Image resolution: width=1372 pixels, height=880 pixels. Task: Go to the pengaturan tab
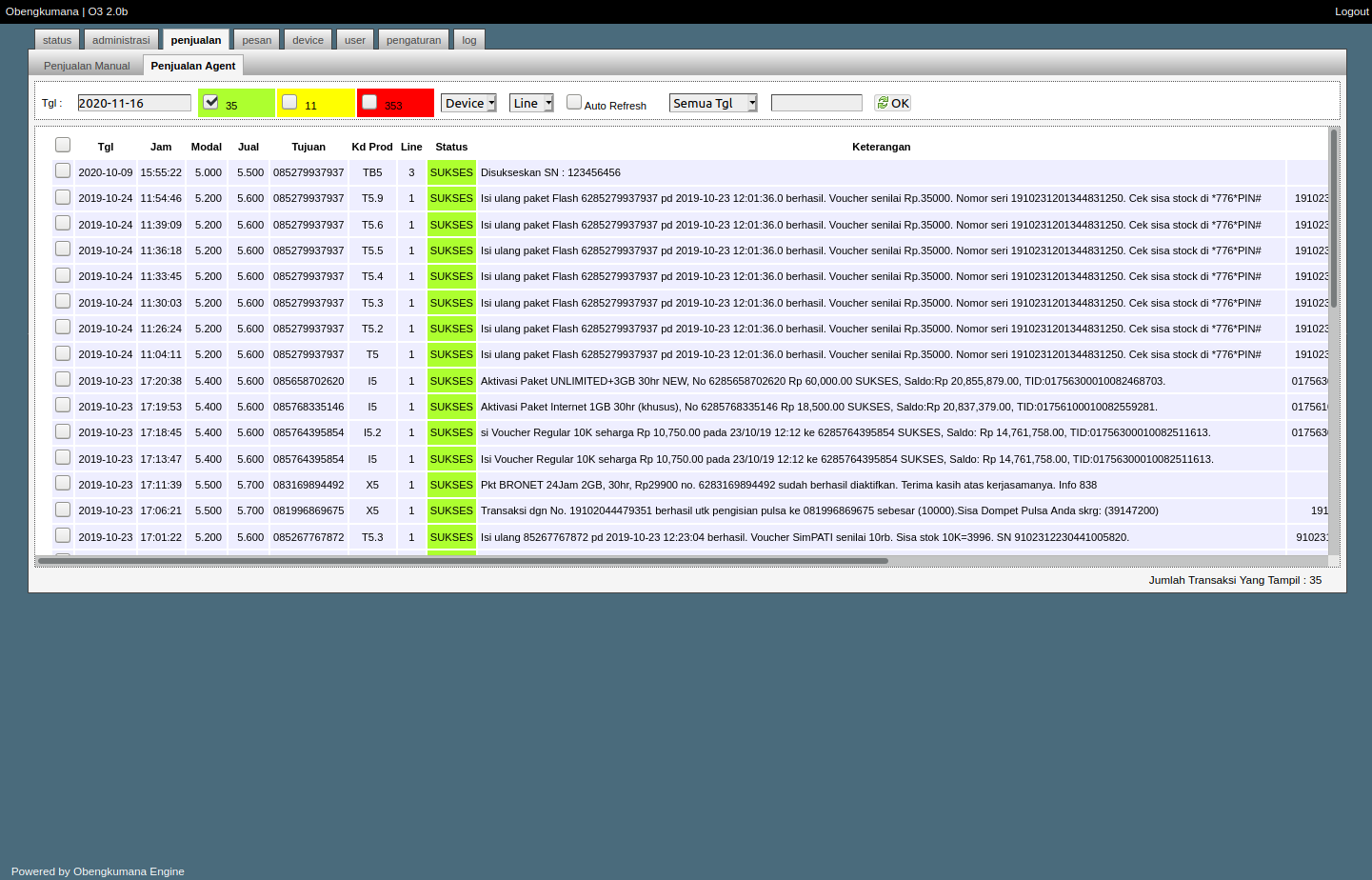413,40
